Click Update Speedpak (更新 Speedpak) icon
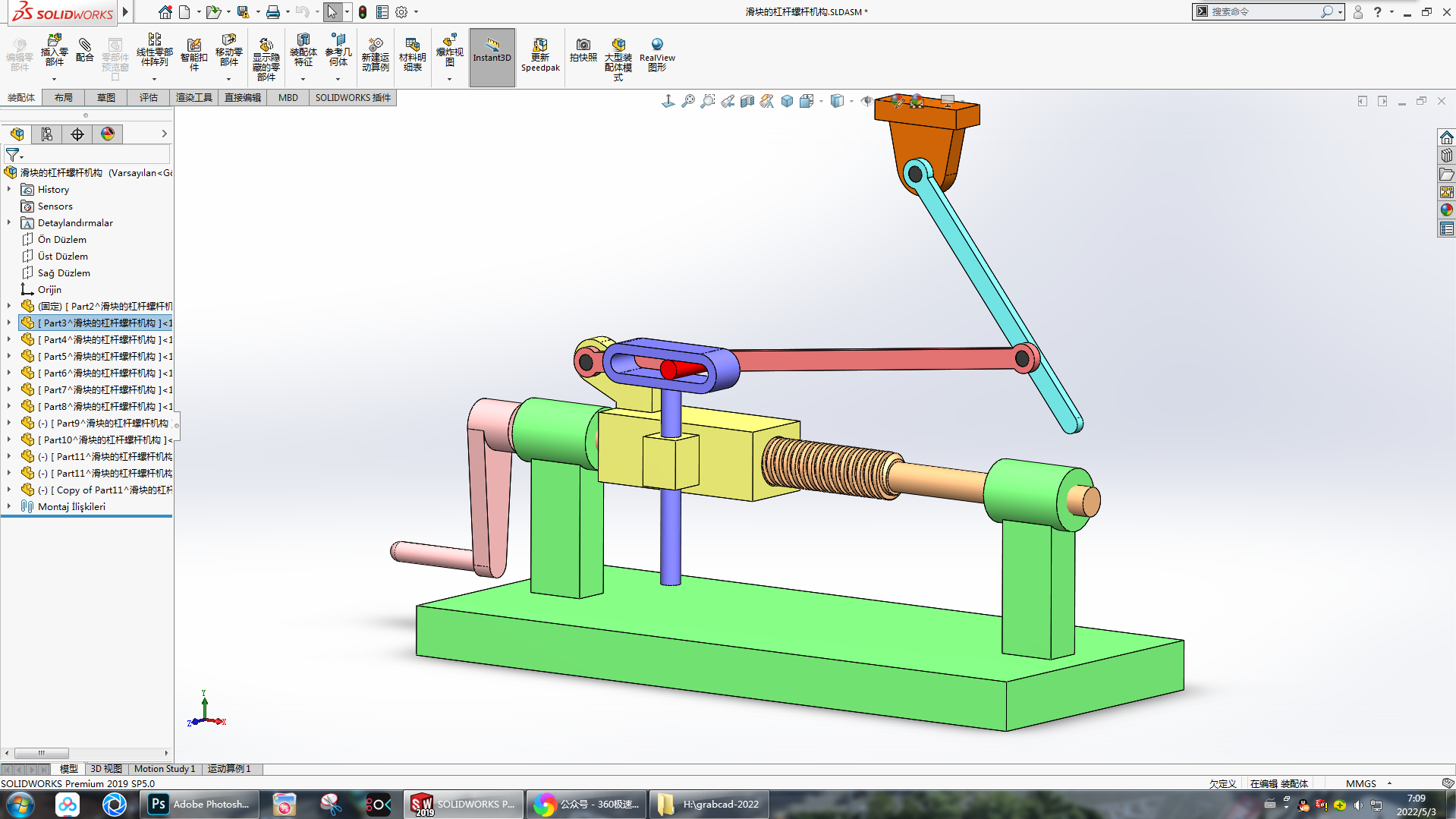This screenshot has height=819, width=1456. [540, 55]
